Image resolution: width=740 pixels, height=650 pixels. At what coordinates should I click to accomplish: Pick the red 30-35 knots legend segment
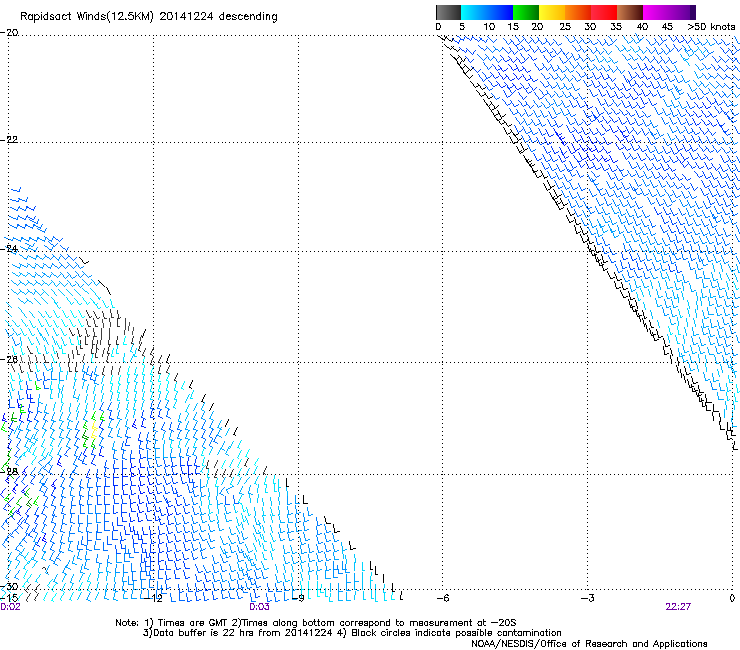pyautogui.click(x=604, y=12)
